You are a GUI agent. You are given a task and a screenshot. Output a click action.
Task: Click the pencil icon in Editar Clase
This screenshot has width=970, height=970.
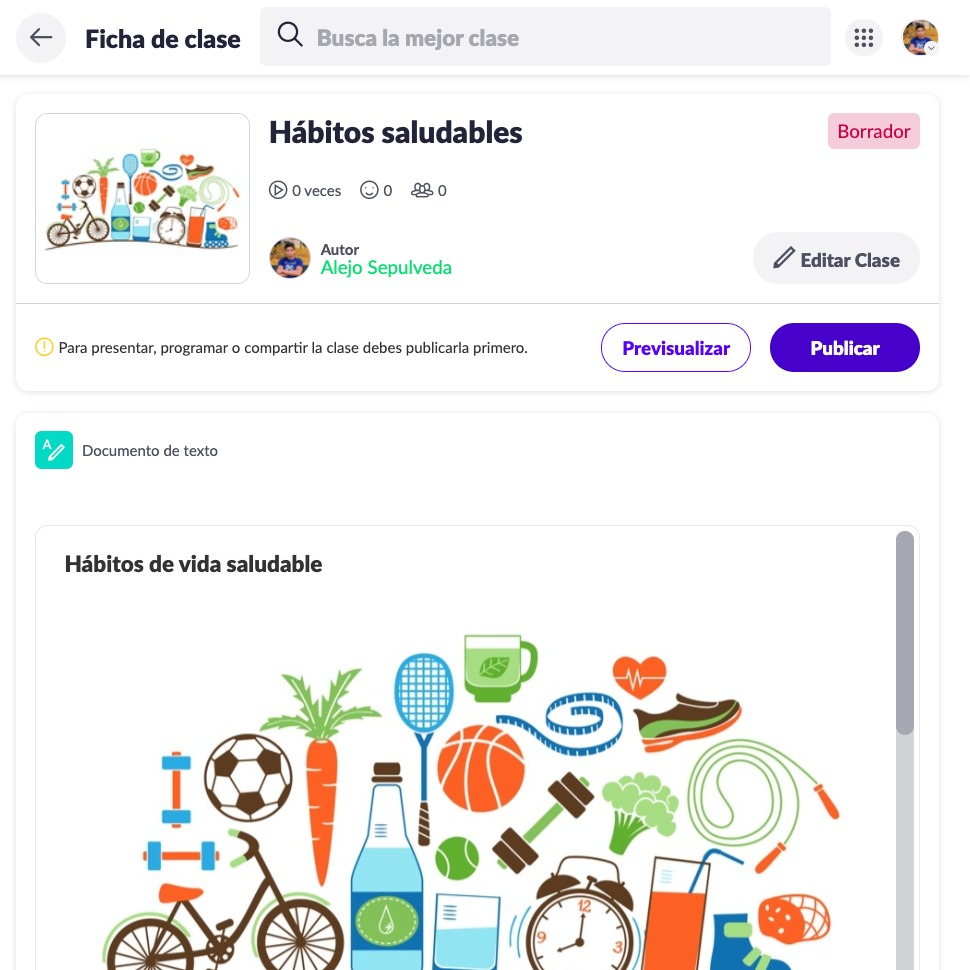click(x=784, y=258)
